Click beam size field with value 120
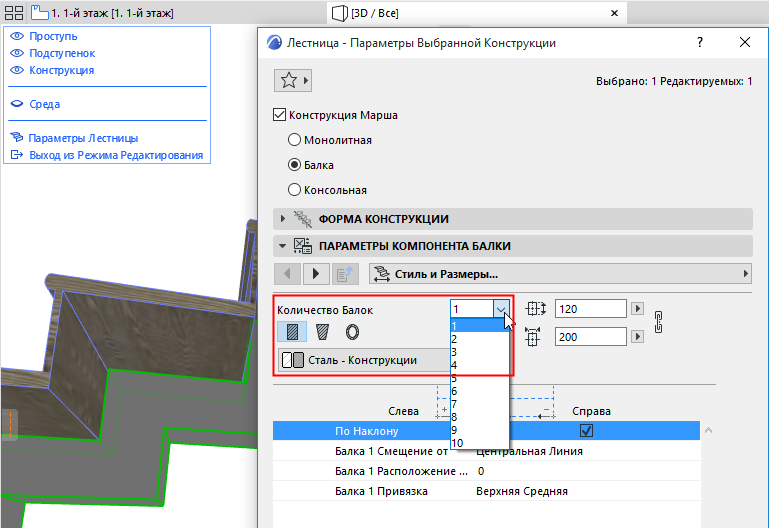Screen dimensions: 769x528 click(590, 309)
